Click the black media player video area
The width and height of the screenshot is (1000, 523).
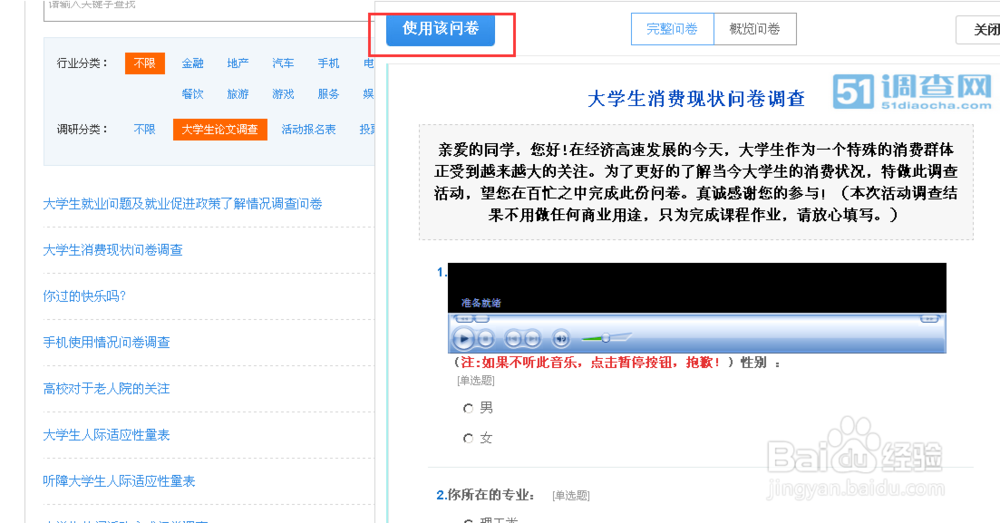click(697, 287)
